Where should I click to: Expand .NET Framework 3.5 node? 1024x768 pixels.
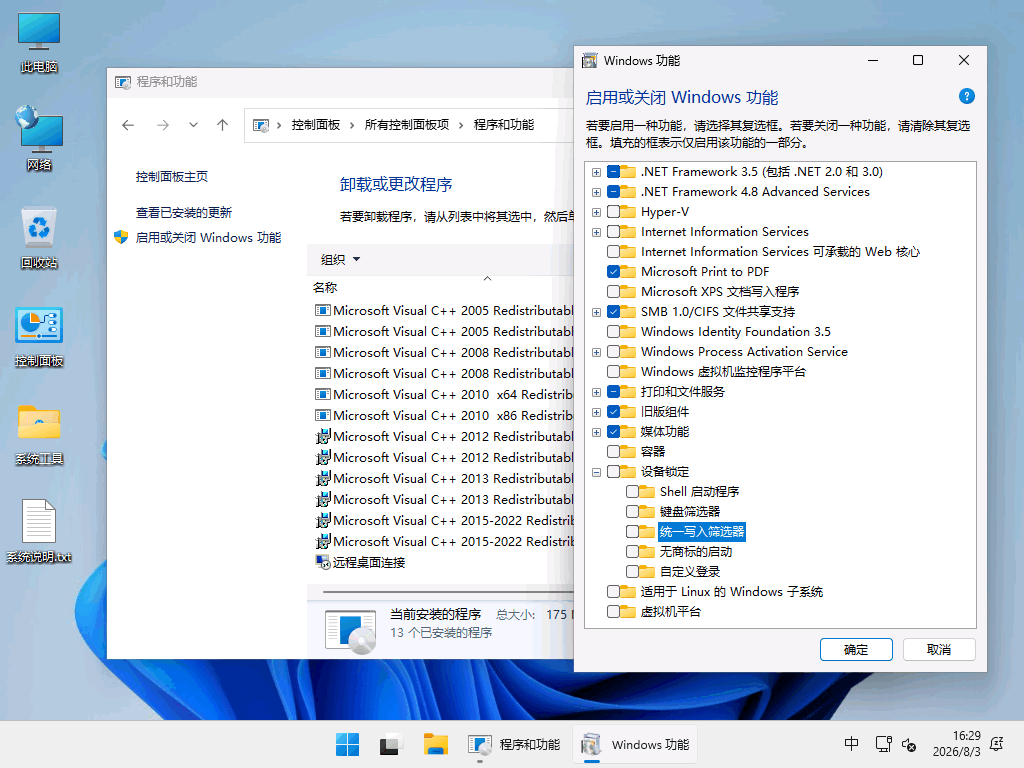click(596, 172)
